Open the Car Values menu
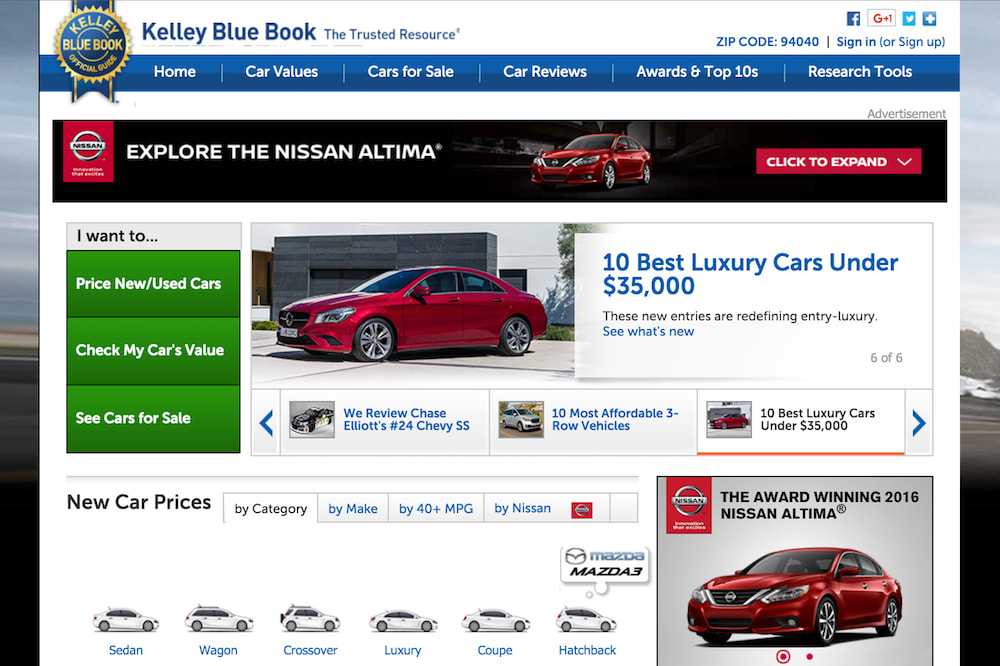 click(x=282, y=71)
